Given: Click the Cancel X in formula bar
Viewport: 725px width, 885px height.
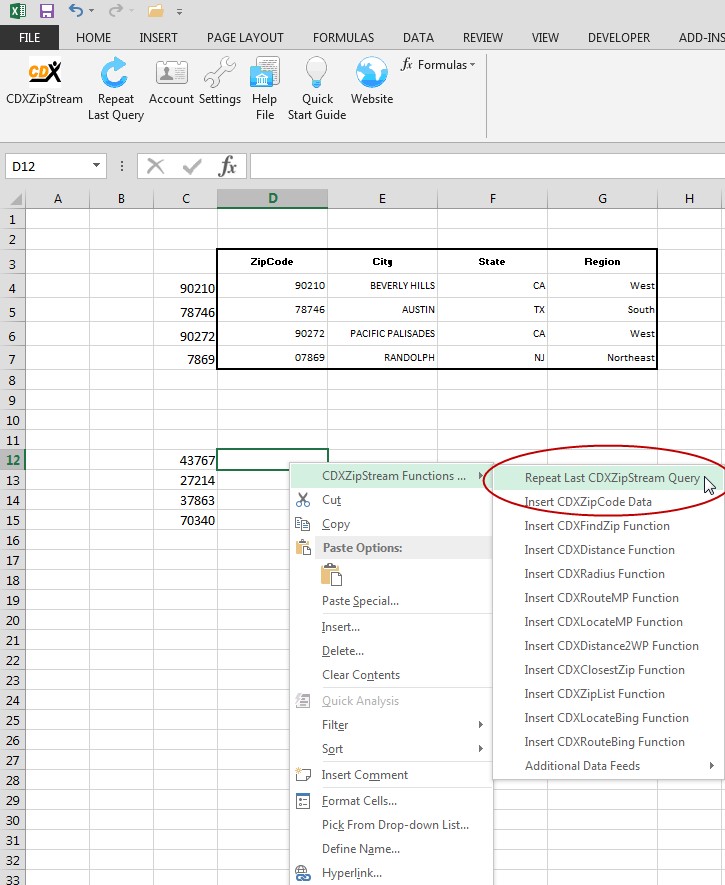Looking at the screenshot, I should [x=155, y=167].
